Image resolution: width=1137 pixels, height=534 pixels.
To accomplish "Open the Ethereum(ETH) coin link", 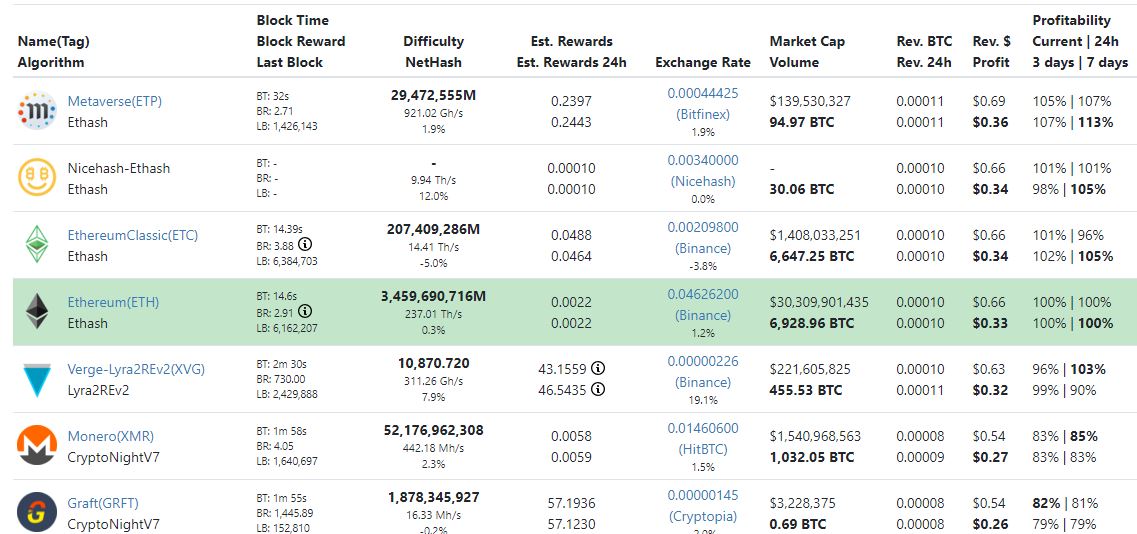I will (x=113, y=302).
